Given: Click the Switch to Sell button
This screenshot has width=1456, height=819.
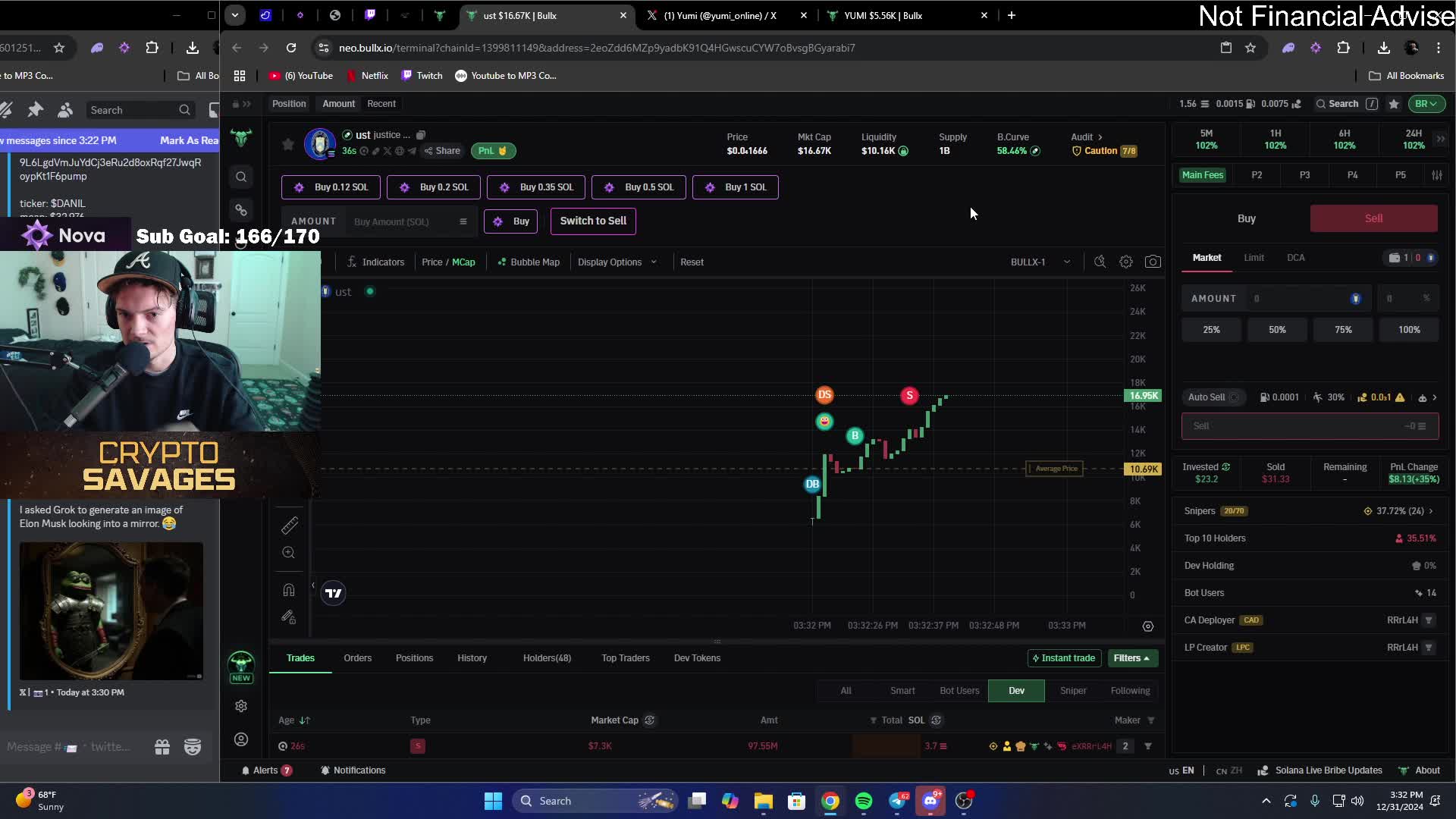Looking at the screenshot, I should 593,221.
